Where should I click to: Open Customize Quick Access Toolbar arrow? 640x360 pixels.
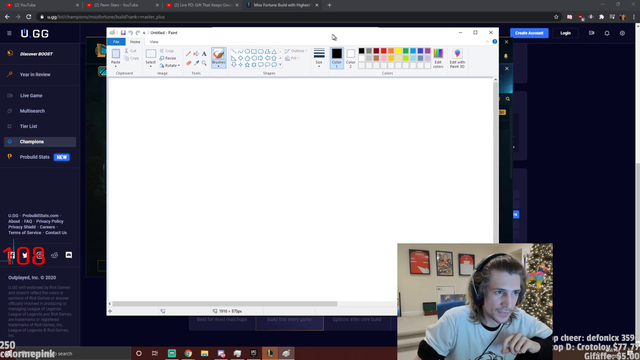tap(144, 33)
